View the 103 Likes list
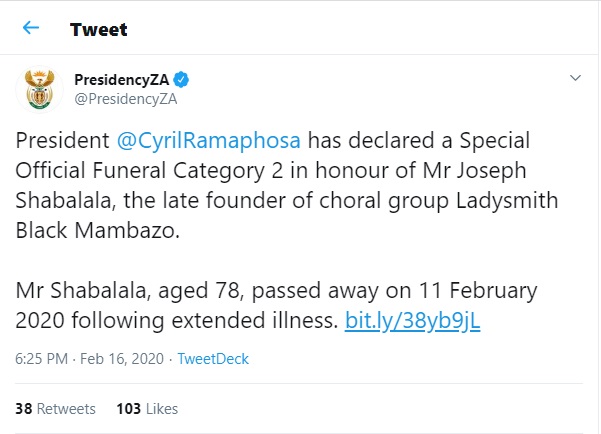This screenshot has width=601, height=434. 147,408
